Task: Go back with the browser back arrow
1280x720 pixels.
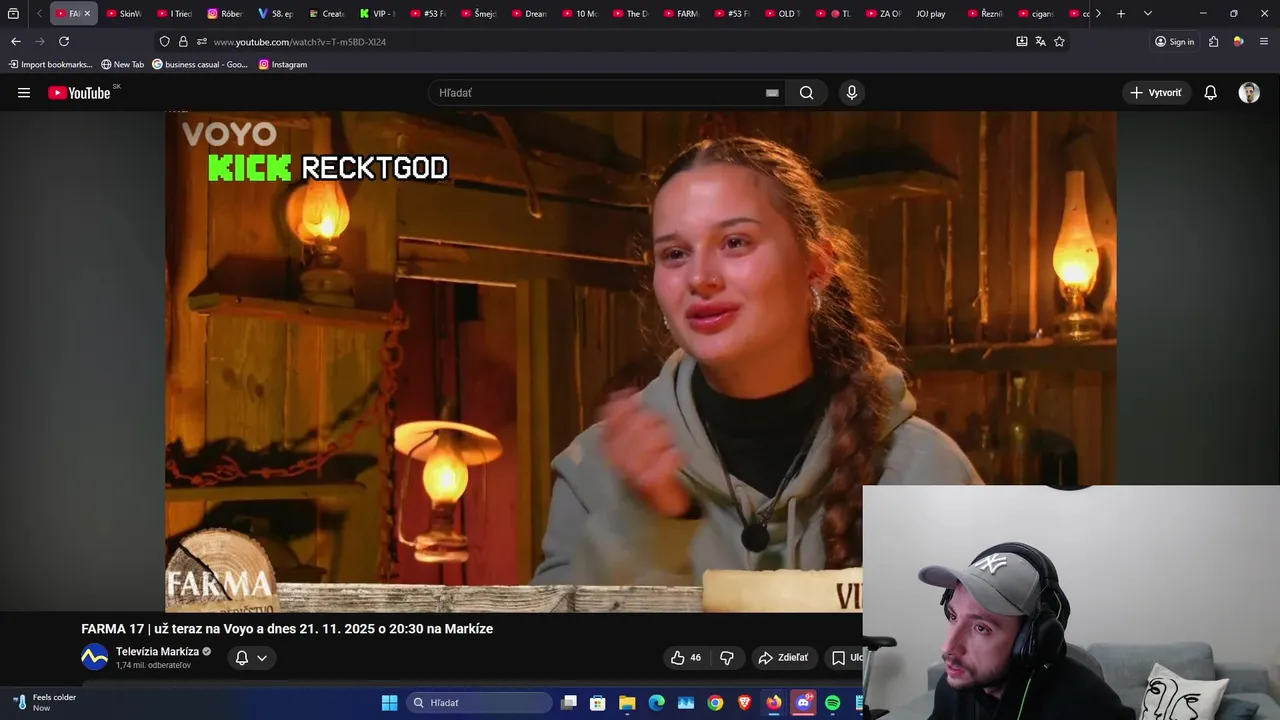Action: pos(15,42)
